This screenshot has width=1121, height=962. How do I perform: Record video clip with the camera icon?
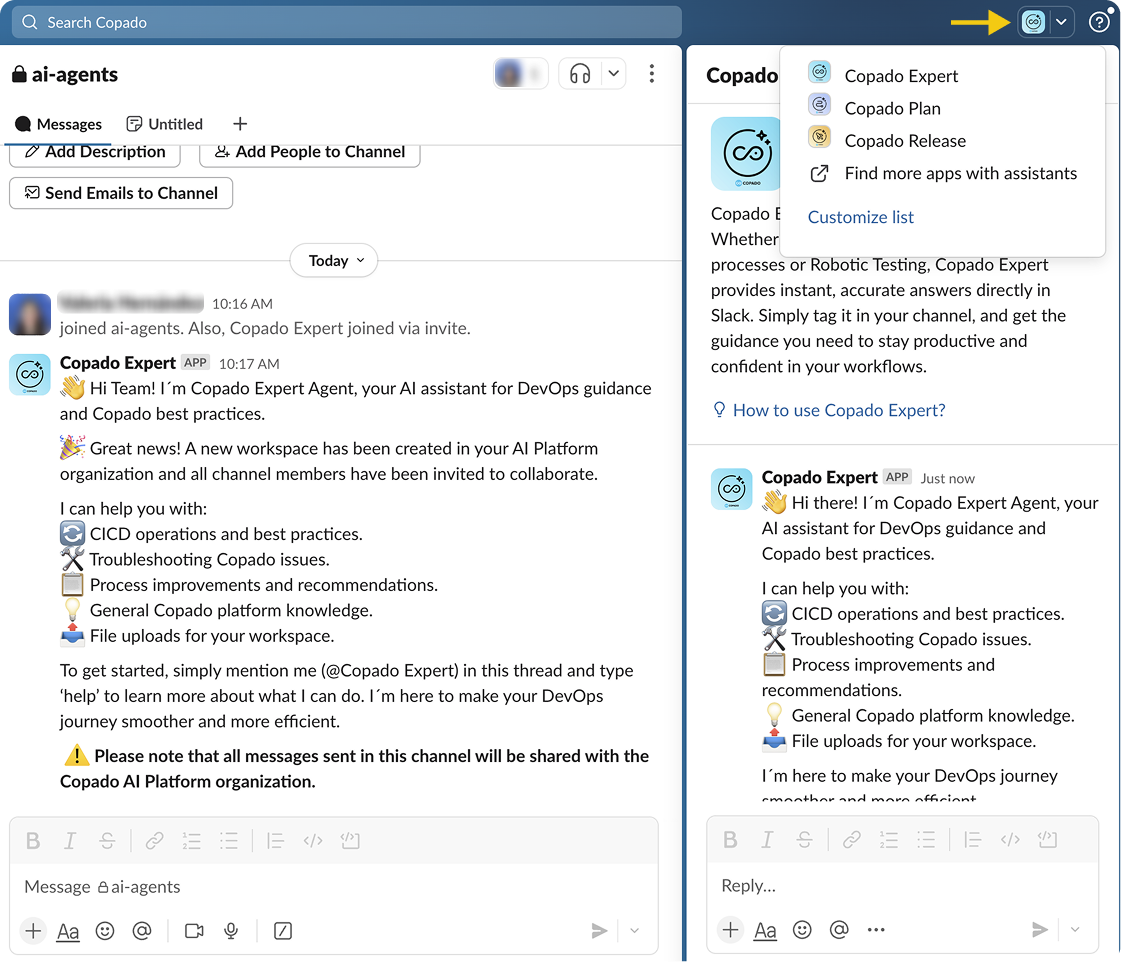tap(194, 931)
